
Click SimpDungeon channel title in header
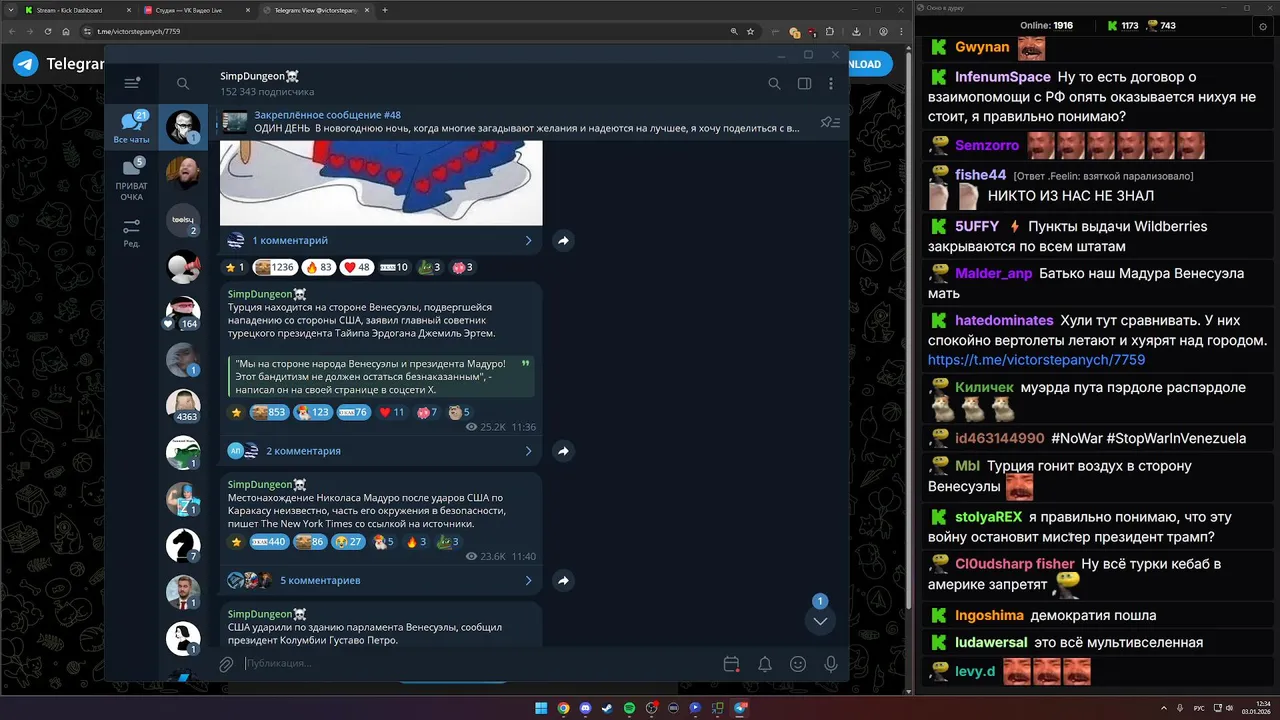click(x=259, y=76)
